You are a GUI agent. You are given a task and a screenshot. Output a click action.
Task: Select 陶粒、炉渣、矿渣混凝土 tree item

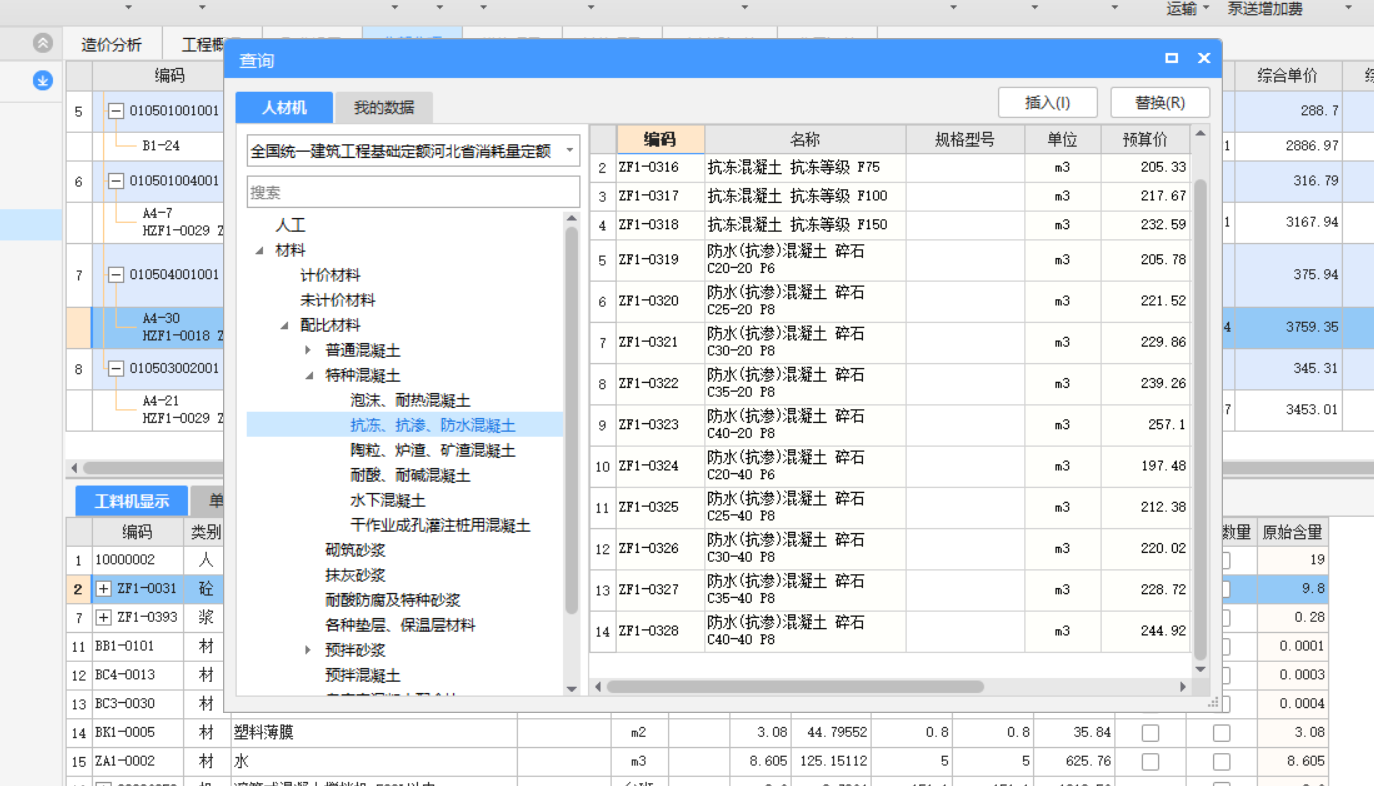coord(433,451)
